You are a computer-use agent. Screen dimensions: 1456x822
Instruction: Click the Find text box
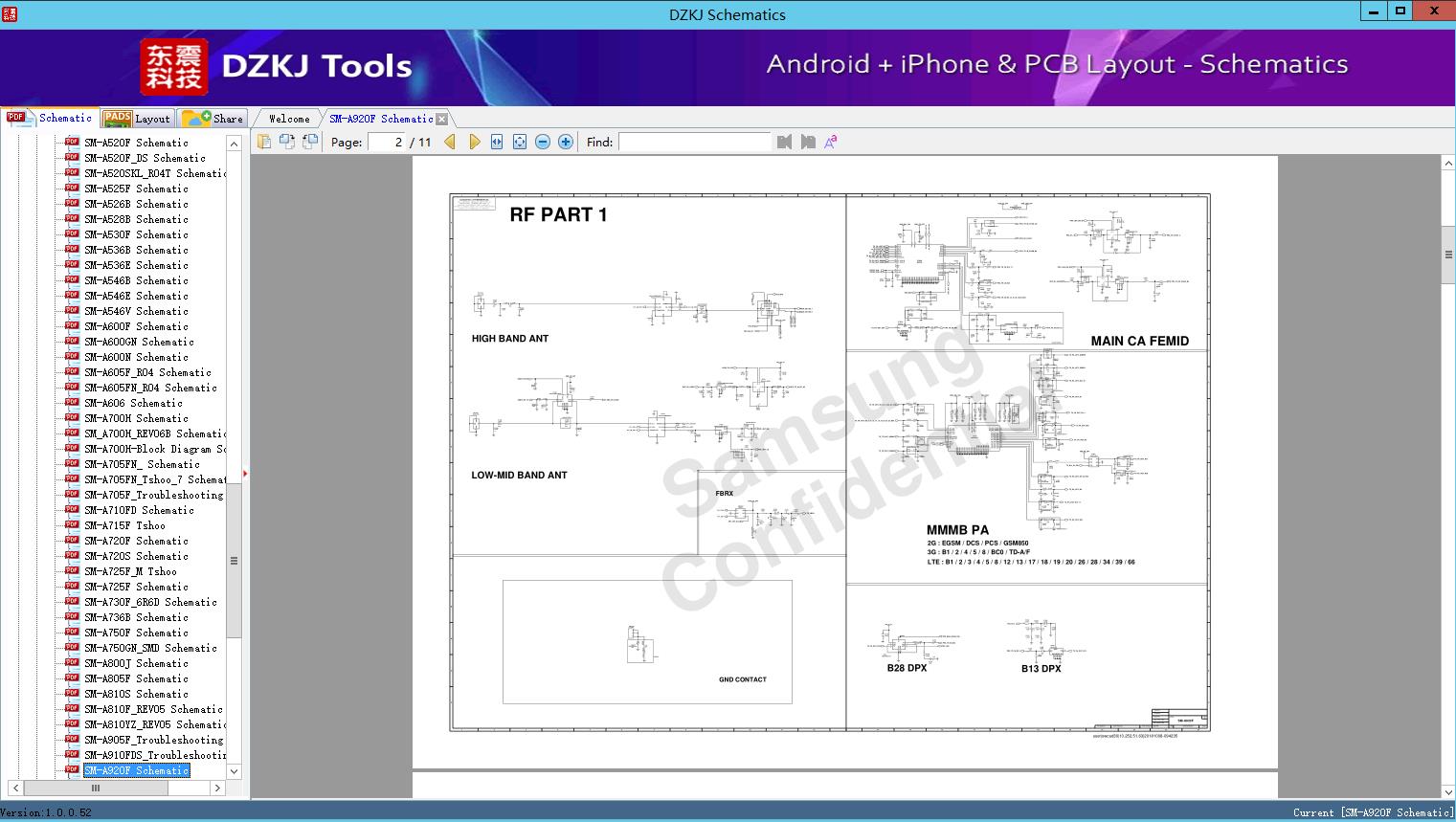click(x=694, y=142)
